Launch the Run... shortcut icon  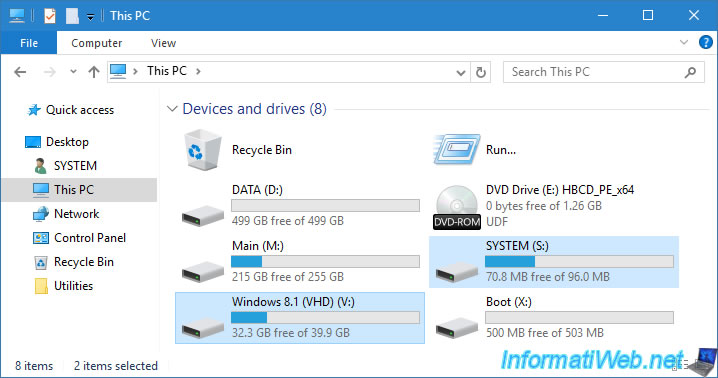(x=457, y=149)
